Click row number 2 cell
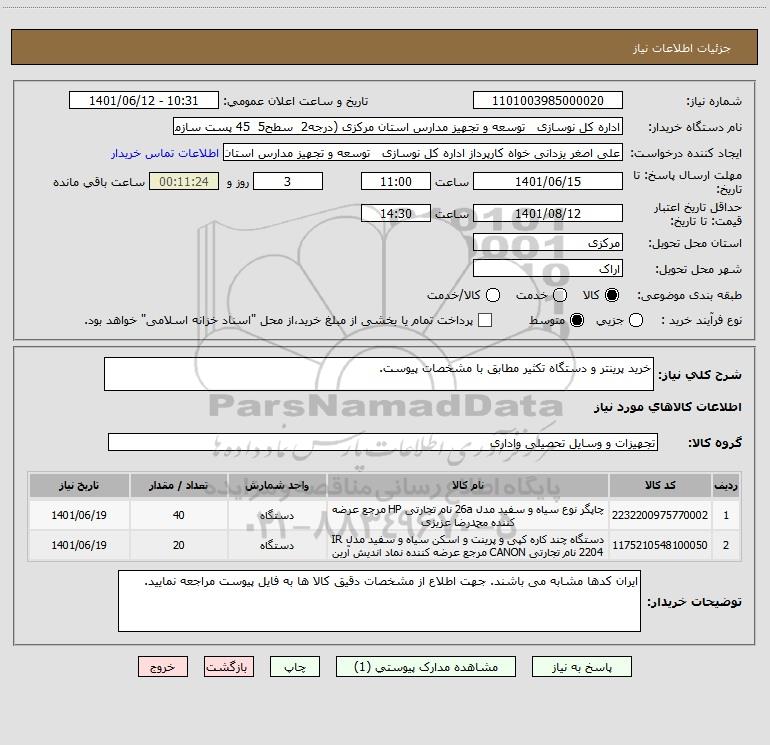Image resolution: width=770 pixels, height=745 pixels. (726, 545)
